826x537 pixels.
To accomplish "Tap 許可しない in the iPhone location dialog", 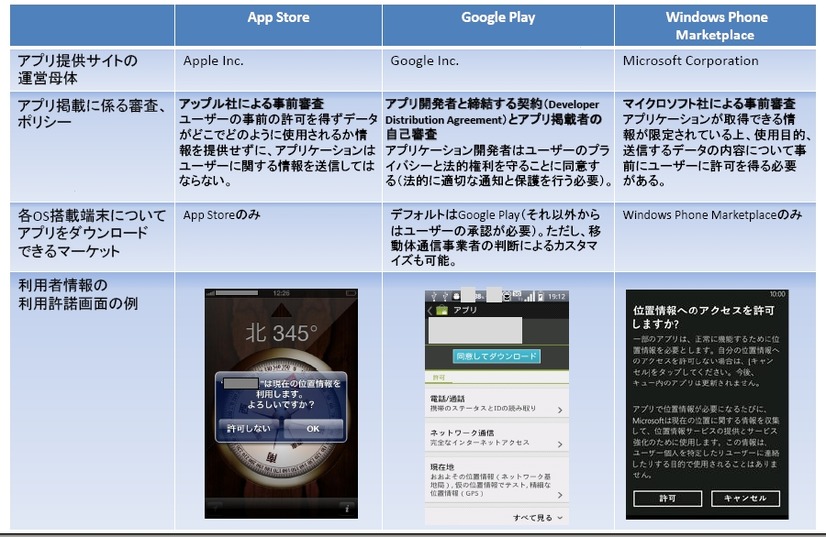I will point(249,428).
